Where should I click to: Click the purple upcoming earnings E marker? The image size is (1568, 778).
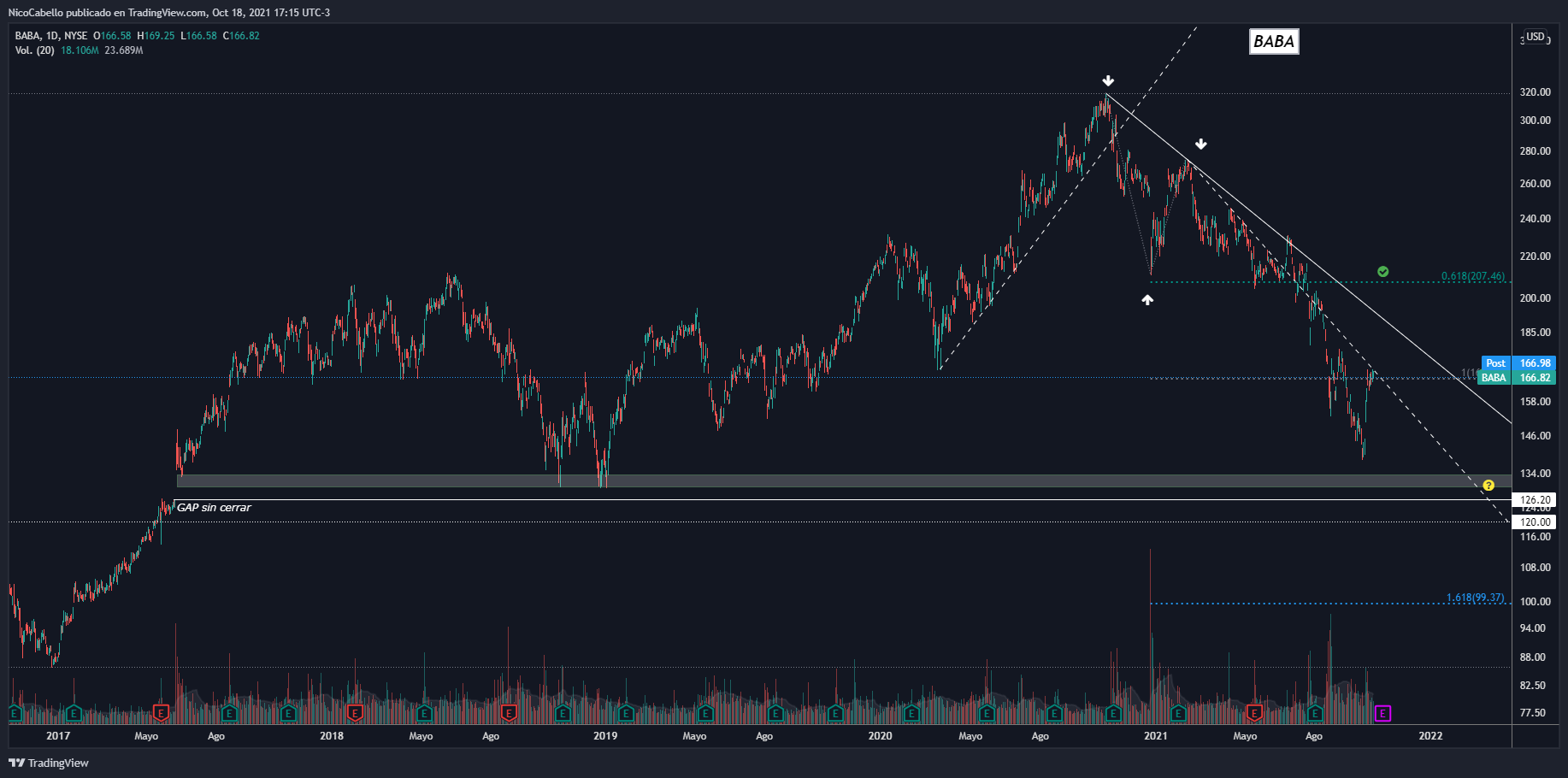click(x=1382, y=713)
